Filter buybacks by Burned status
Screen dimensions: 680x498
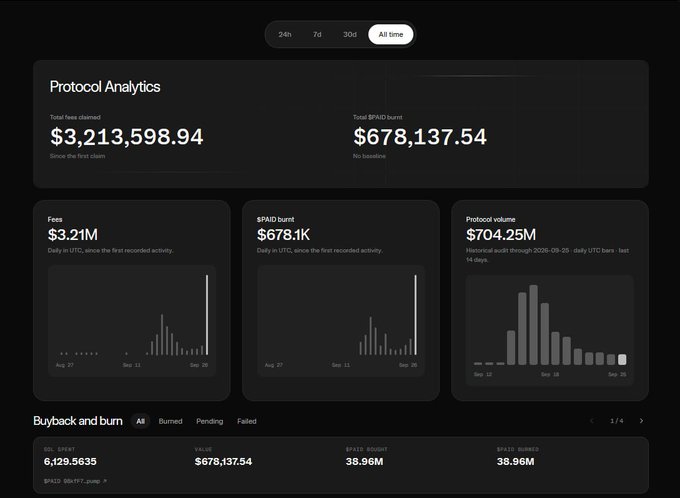[x=170, y=421]
